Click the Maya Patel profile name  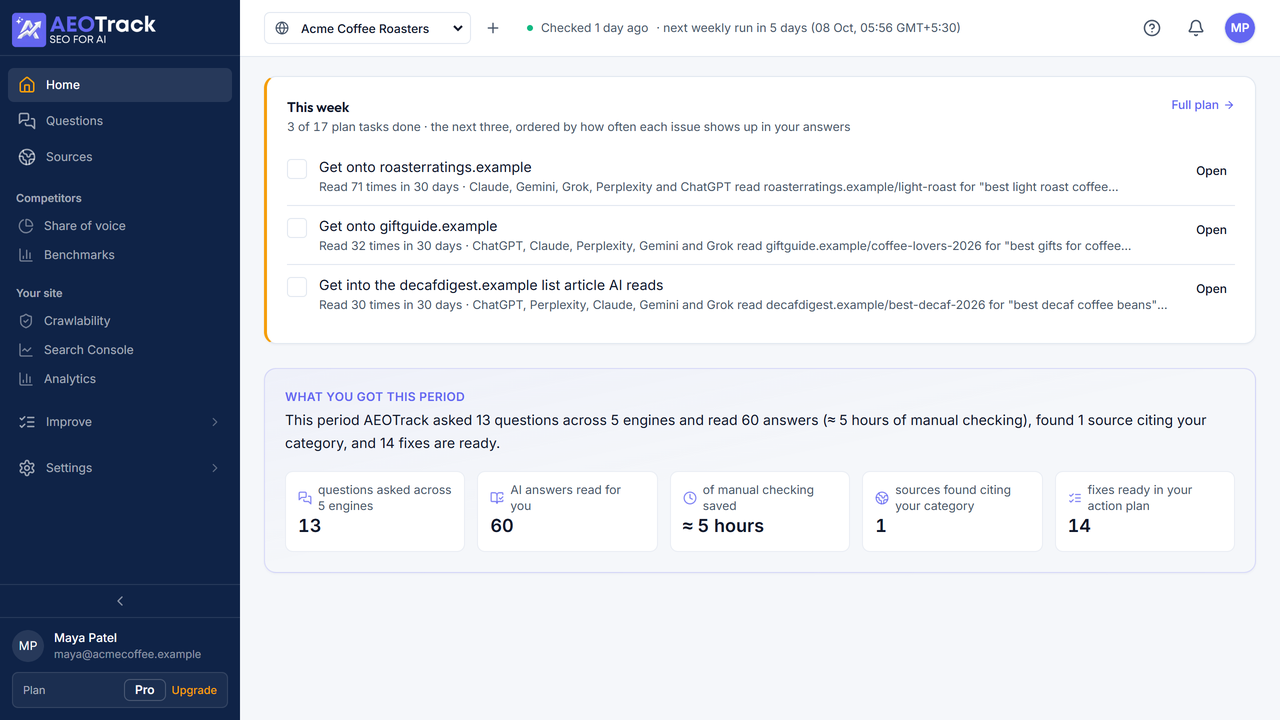coord(85,638)
